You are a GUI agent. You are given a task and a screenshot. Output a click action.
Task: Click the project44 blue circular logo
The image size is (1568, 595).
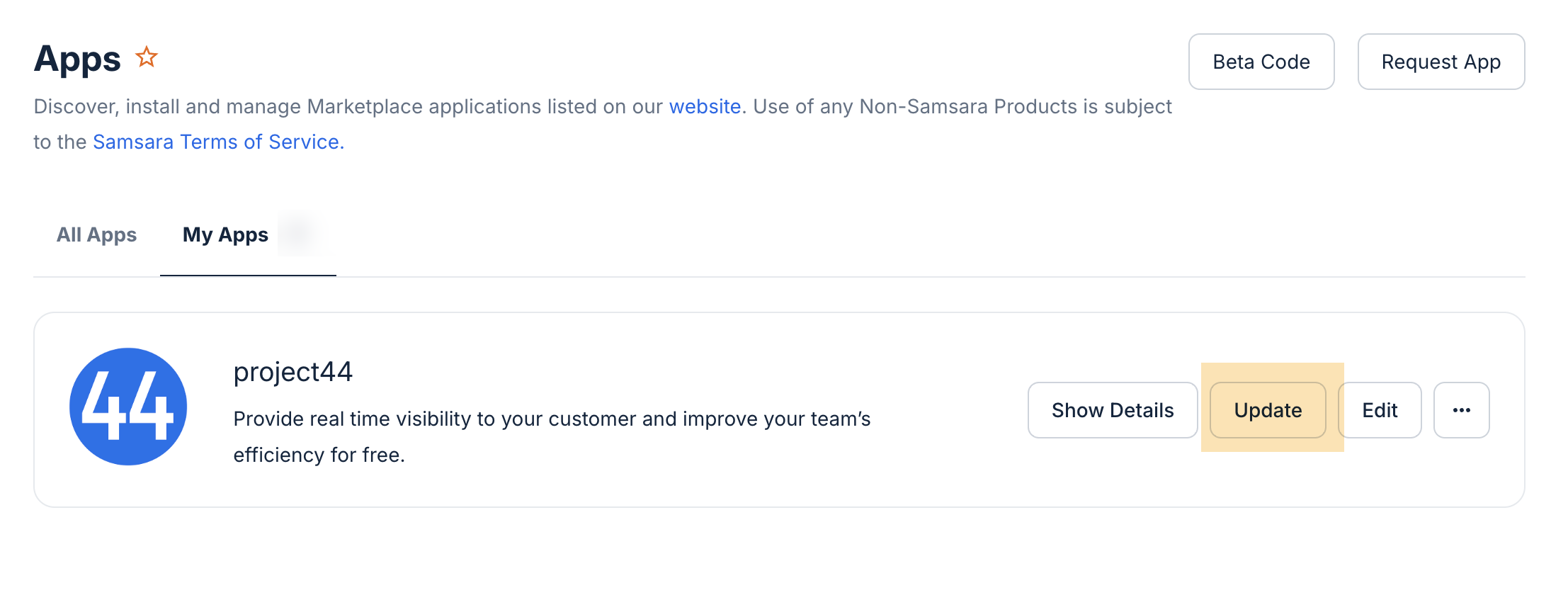tap(128, 407)
